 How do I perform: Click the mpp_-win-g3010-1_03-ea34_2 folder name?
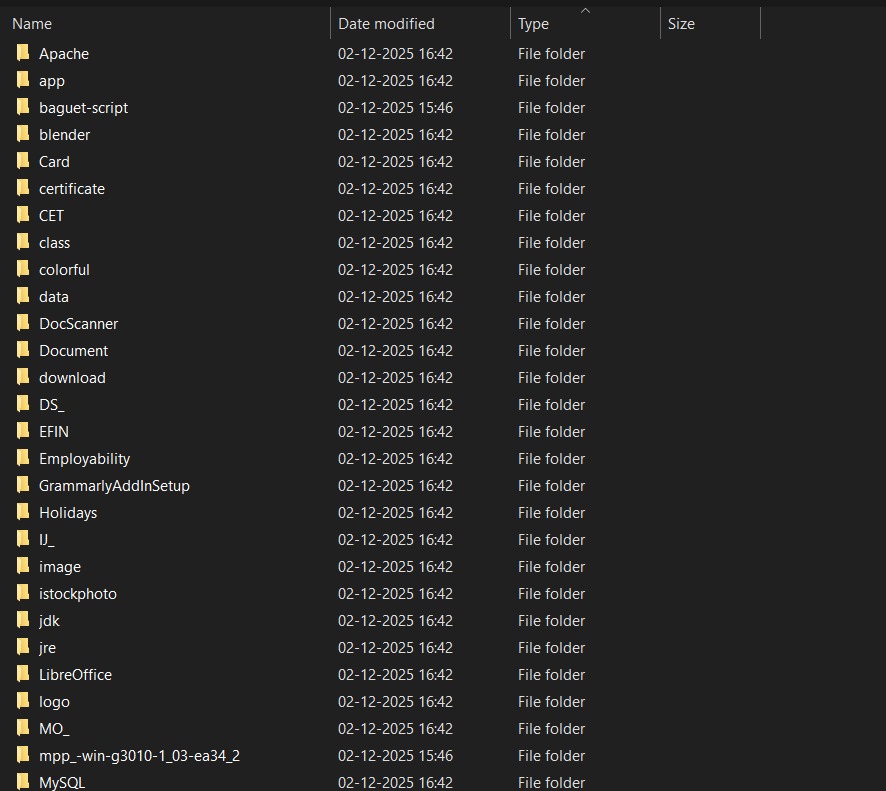[x=139, y=756]
